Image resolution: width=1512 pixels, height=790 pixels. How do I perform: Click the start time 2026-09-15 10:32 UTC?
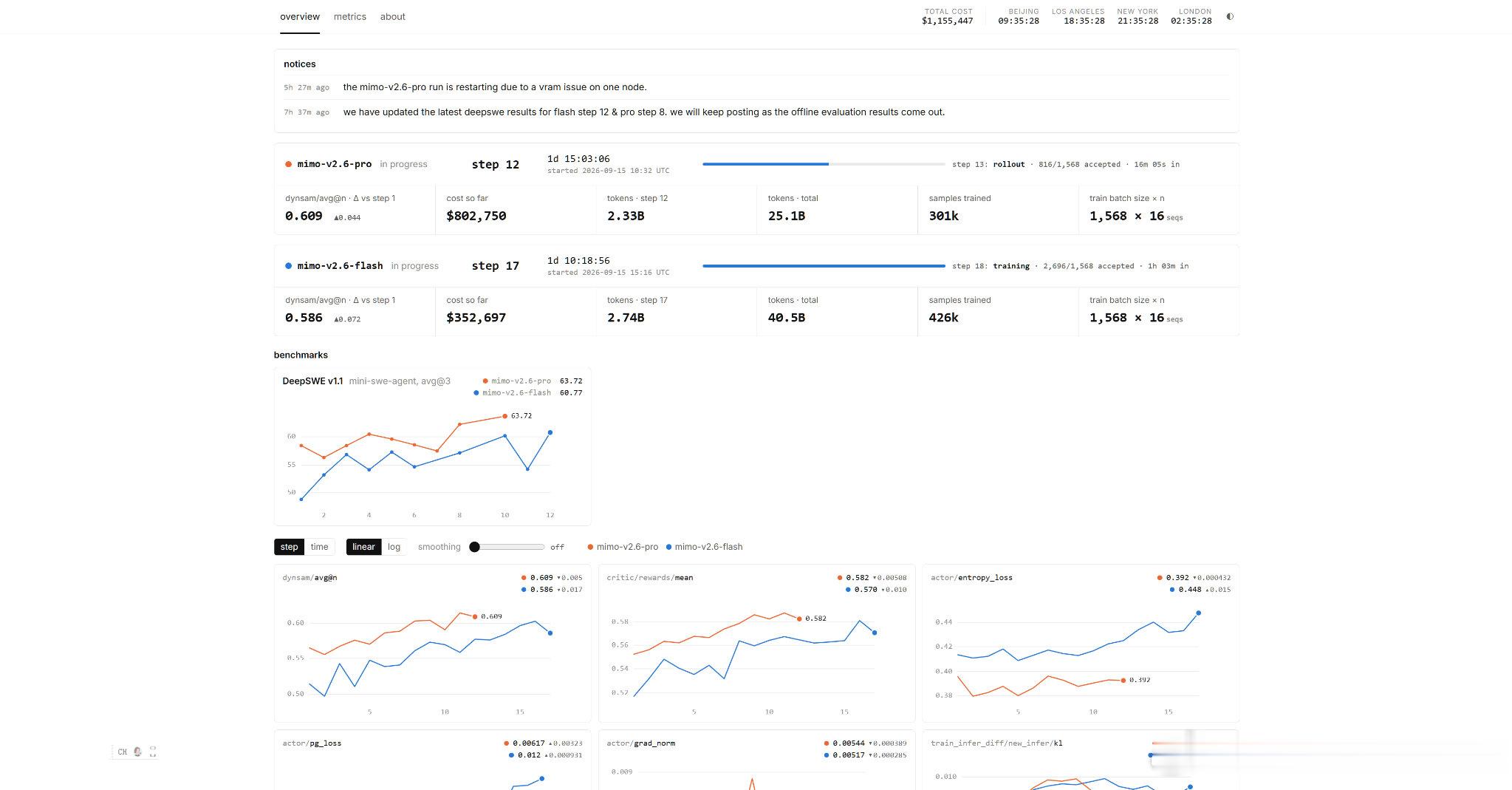[x=609, y=171]
